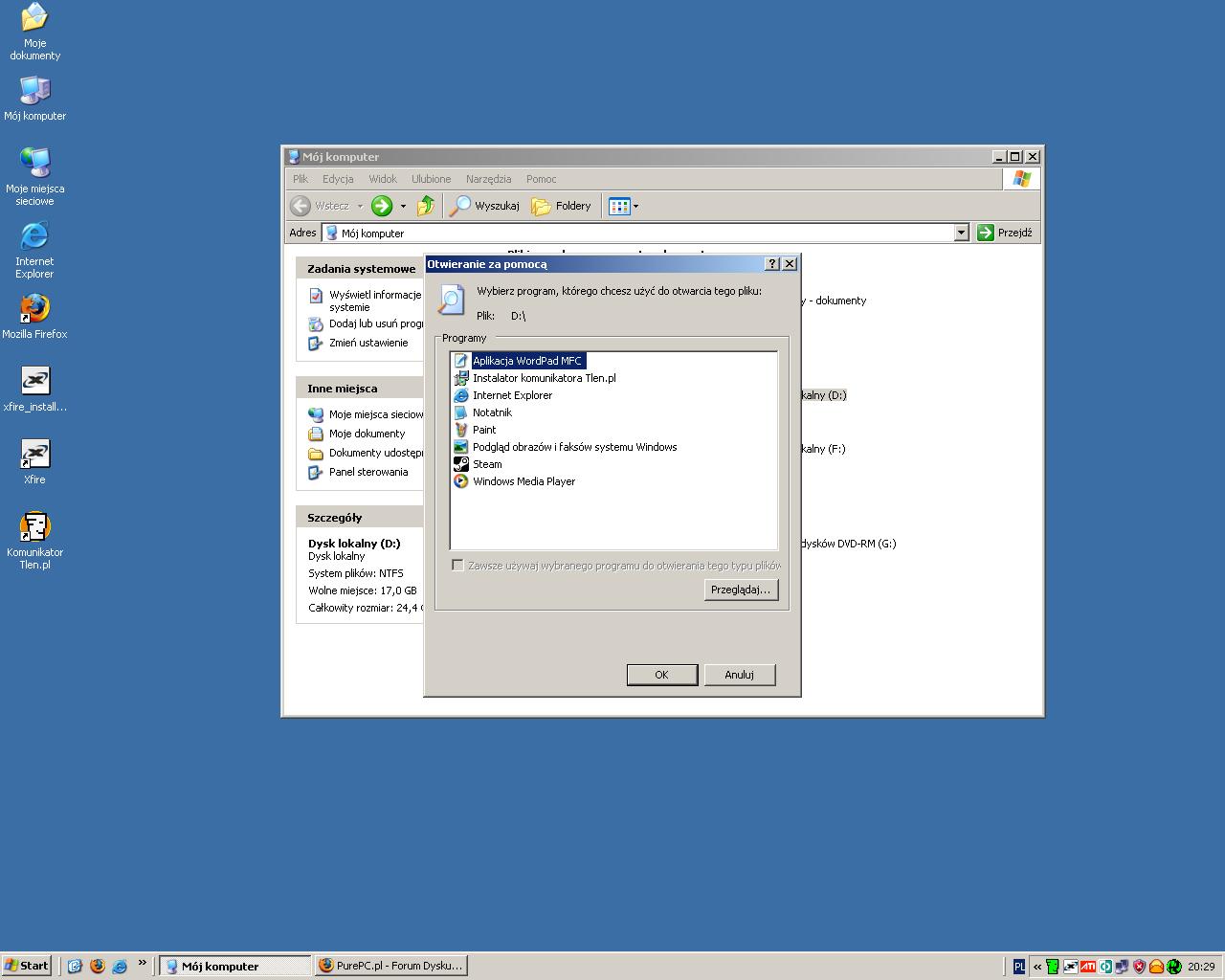Image resolution: width=1225 pixels, height=980 pixels.
Task: Check 'Zawsze używaj wybranego programu' checkbox
Action: pos(457,566)
